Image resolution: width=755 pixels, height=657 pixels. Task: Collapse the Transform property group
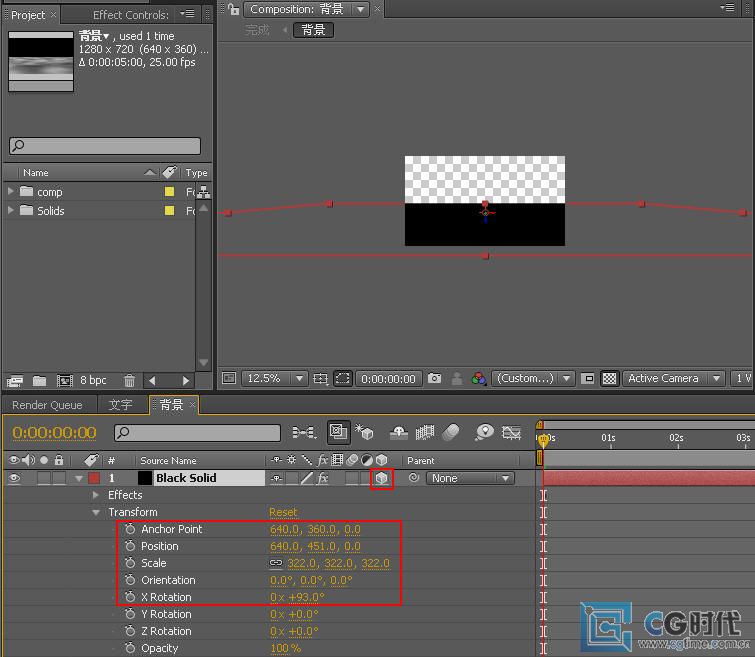(x=96, y=512)
